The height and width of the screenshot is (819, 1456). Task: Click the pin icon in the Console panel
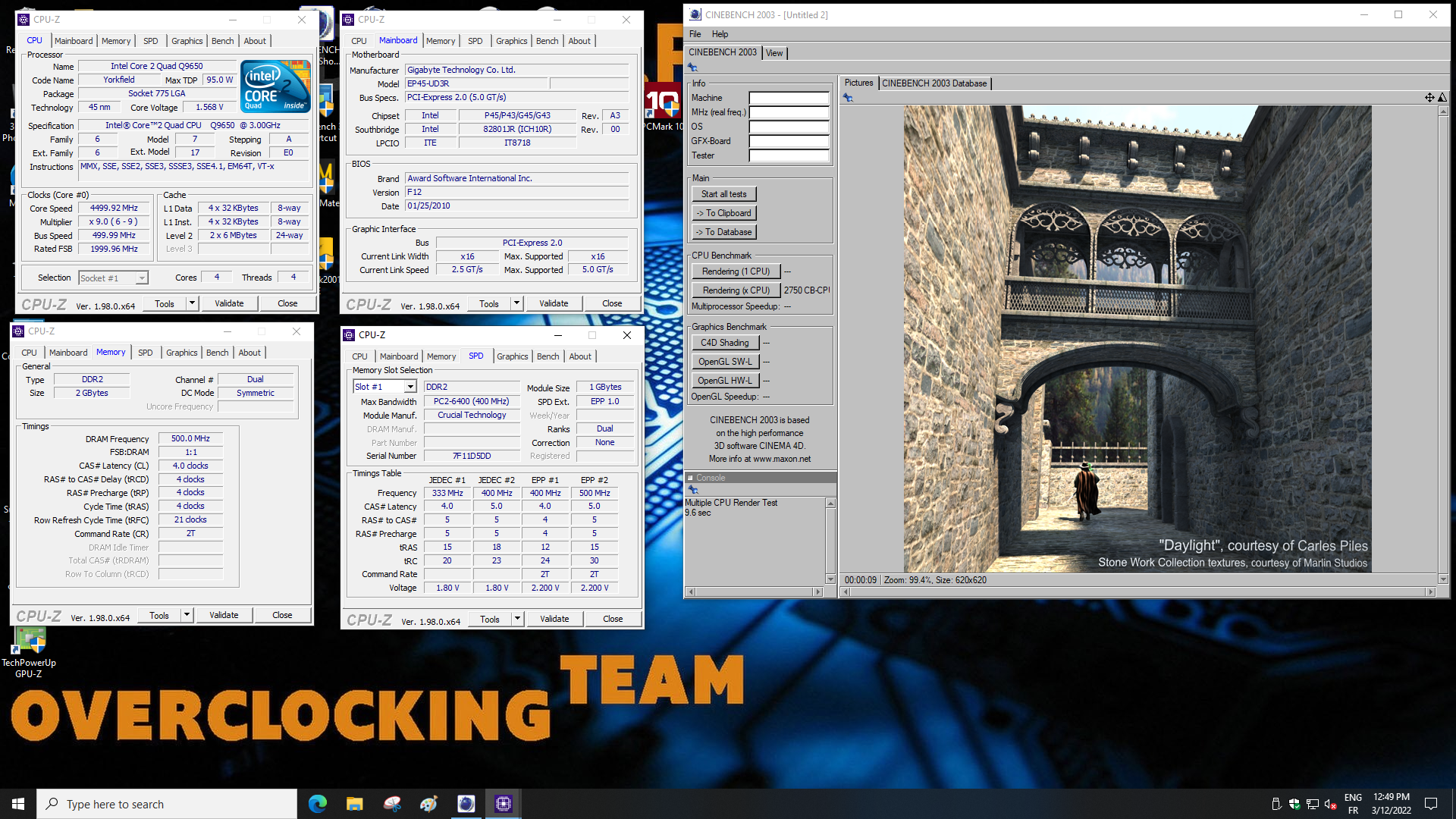692,490
